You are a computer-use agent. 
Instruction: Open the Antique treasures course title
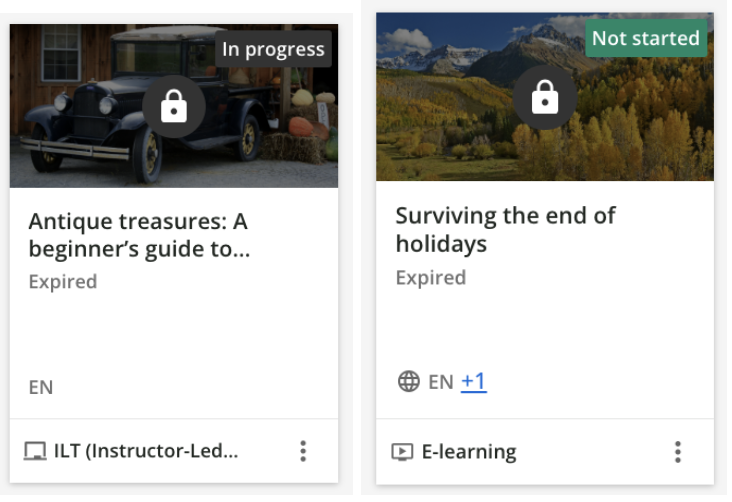click(x=138, y=235)
